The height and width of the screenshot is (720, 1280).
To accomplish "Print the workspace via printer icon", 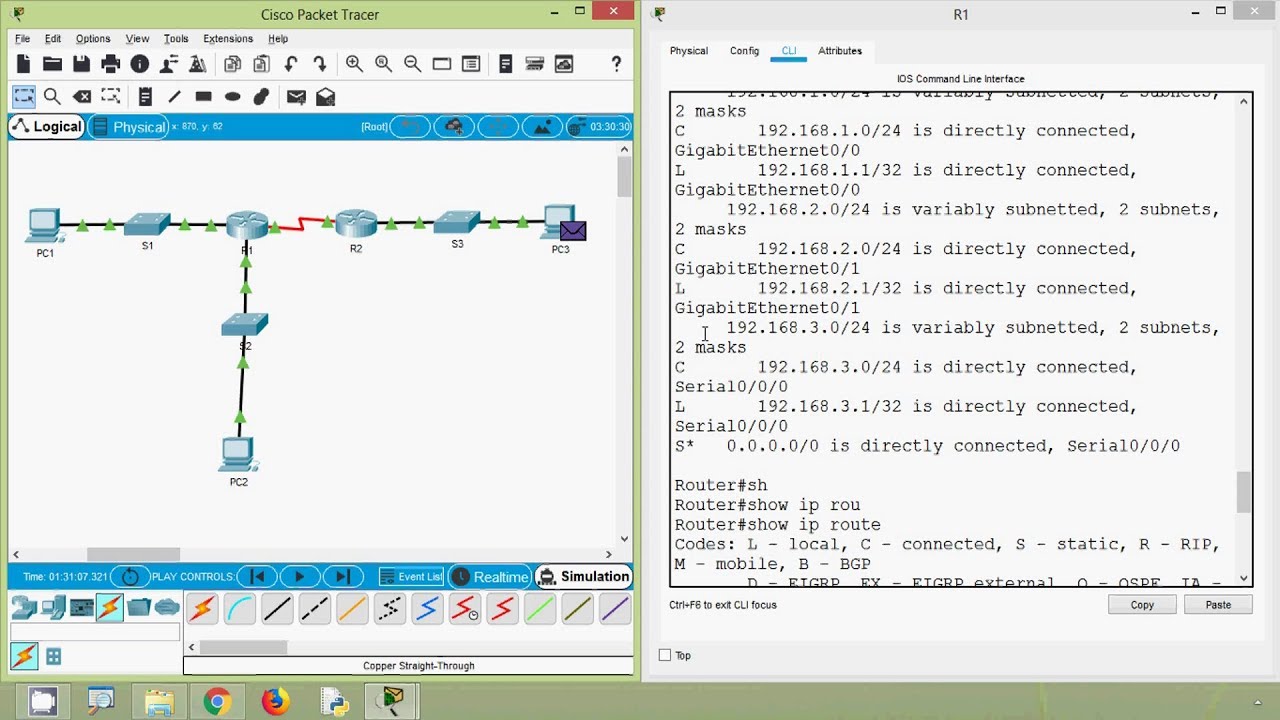I will (111, 64).
